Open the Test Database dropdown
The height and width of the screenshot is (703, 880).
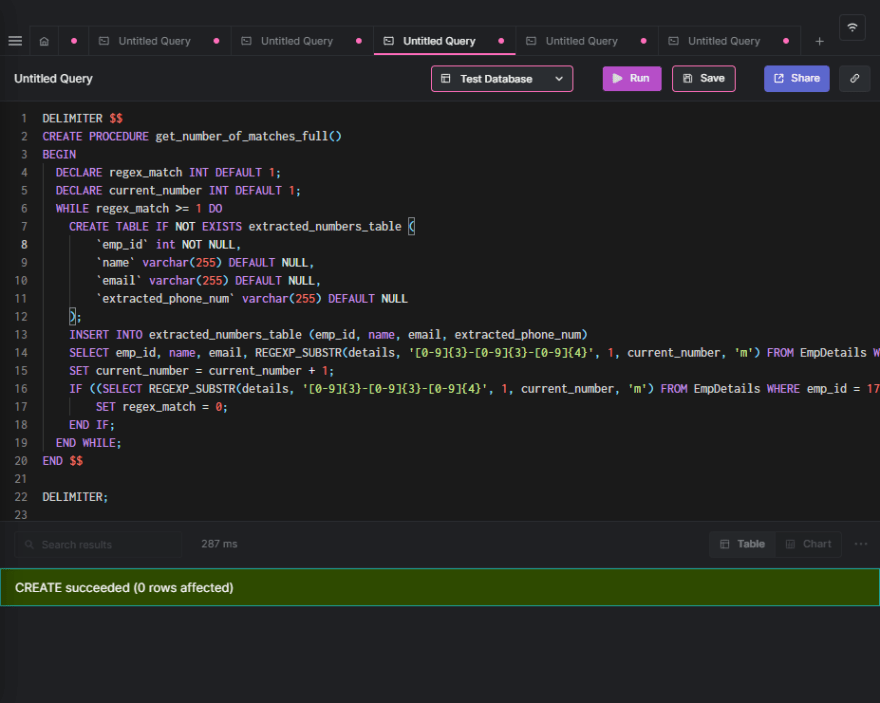tap(502, 79)
